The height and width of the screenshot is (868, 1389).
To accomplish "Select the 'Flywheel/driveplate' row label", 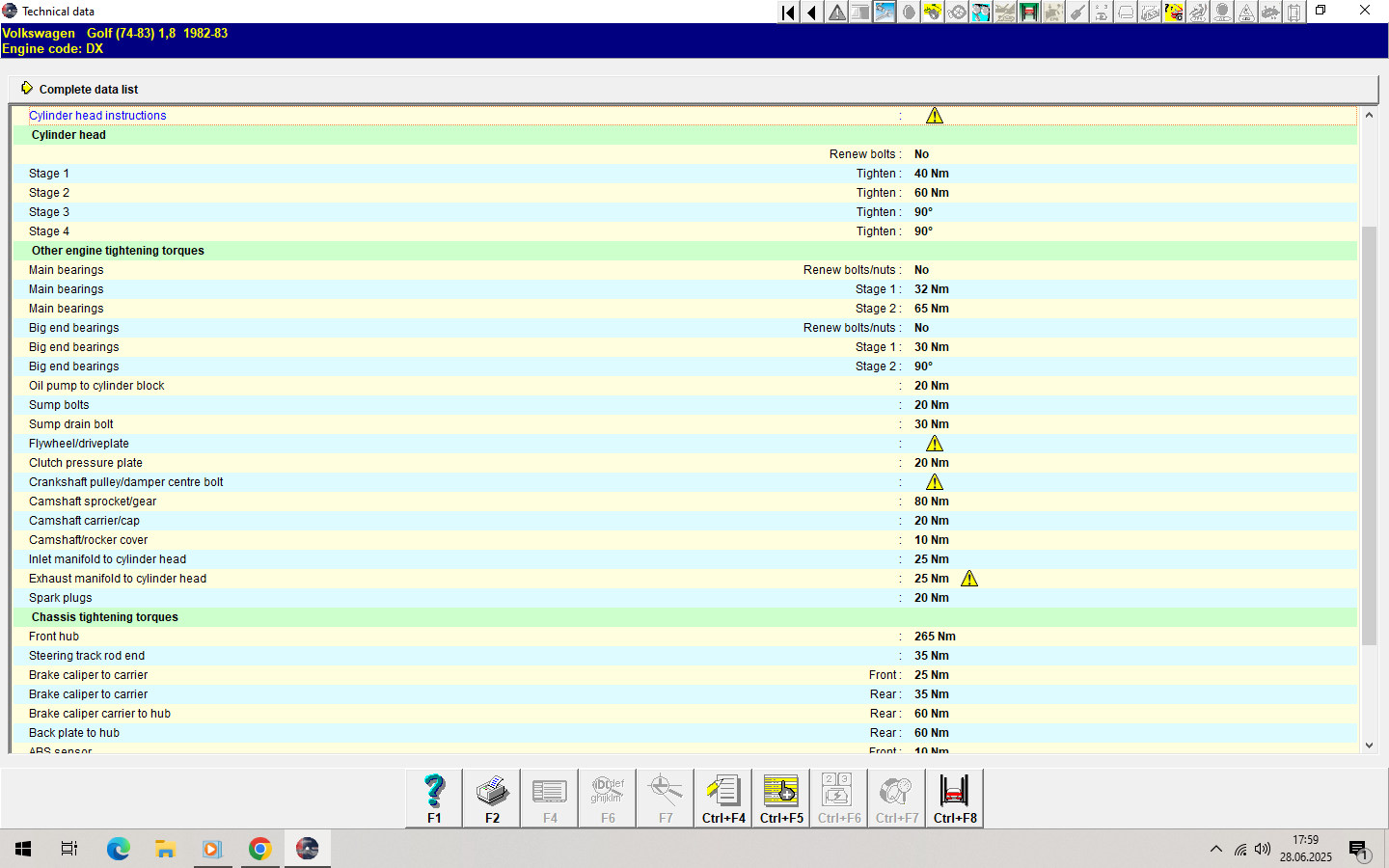I will coord(79,444).
